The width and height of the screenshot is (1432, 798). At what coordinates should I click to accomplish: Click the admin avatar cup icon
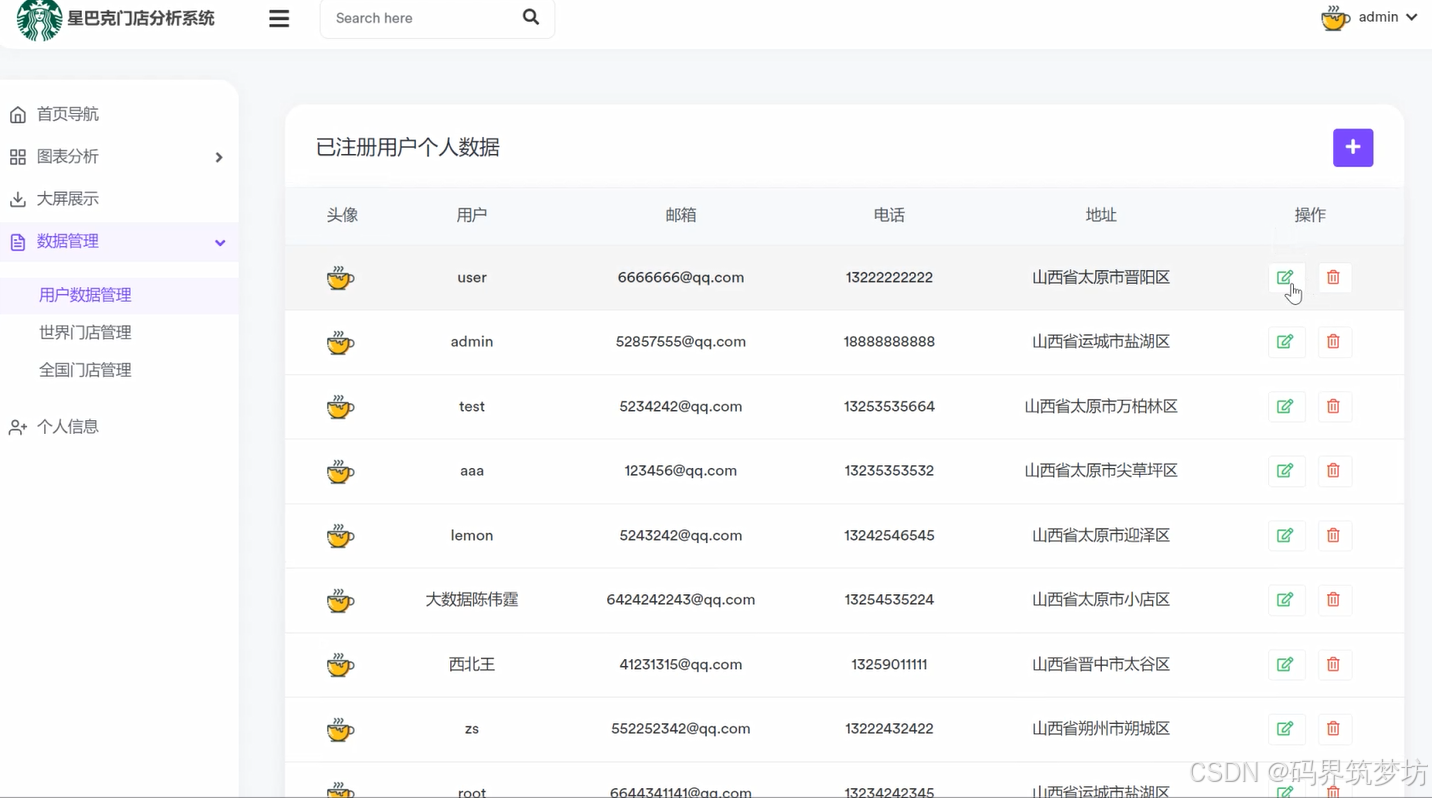1334,18
